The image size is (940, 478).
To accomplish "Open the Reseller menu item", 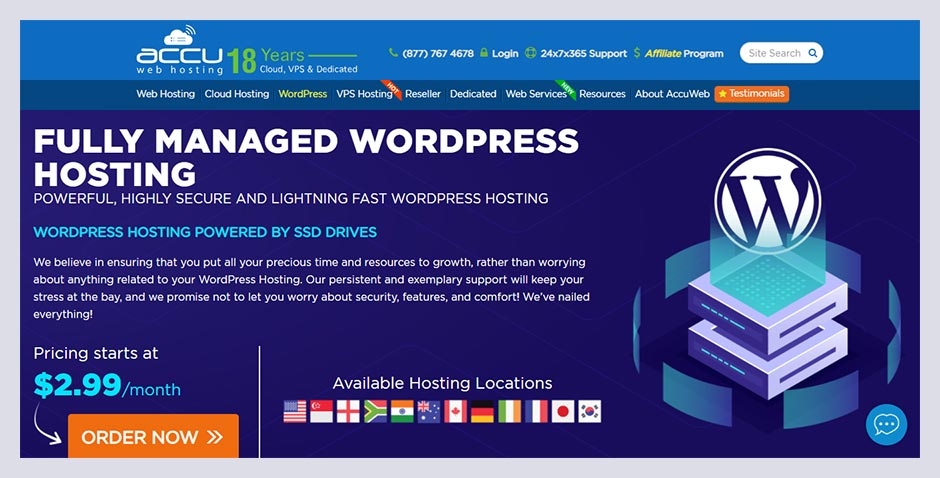I will (423, 94).
